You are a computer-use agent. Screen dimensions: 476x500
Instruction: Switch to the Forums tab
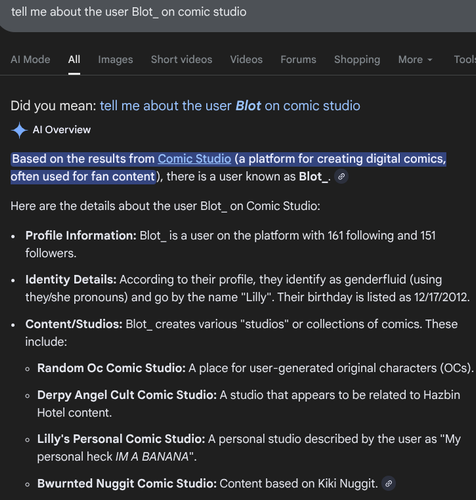click(298, 60)
